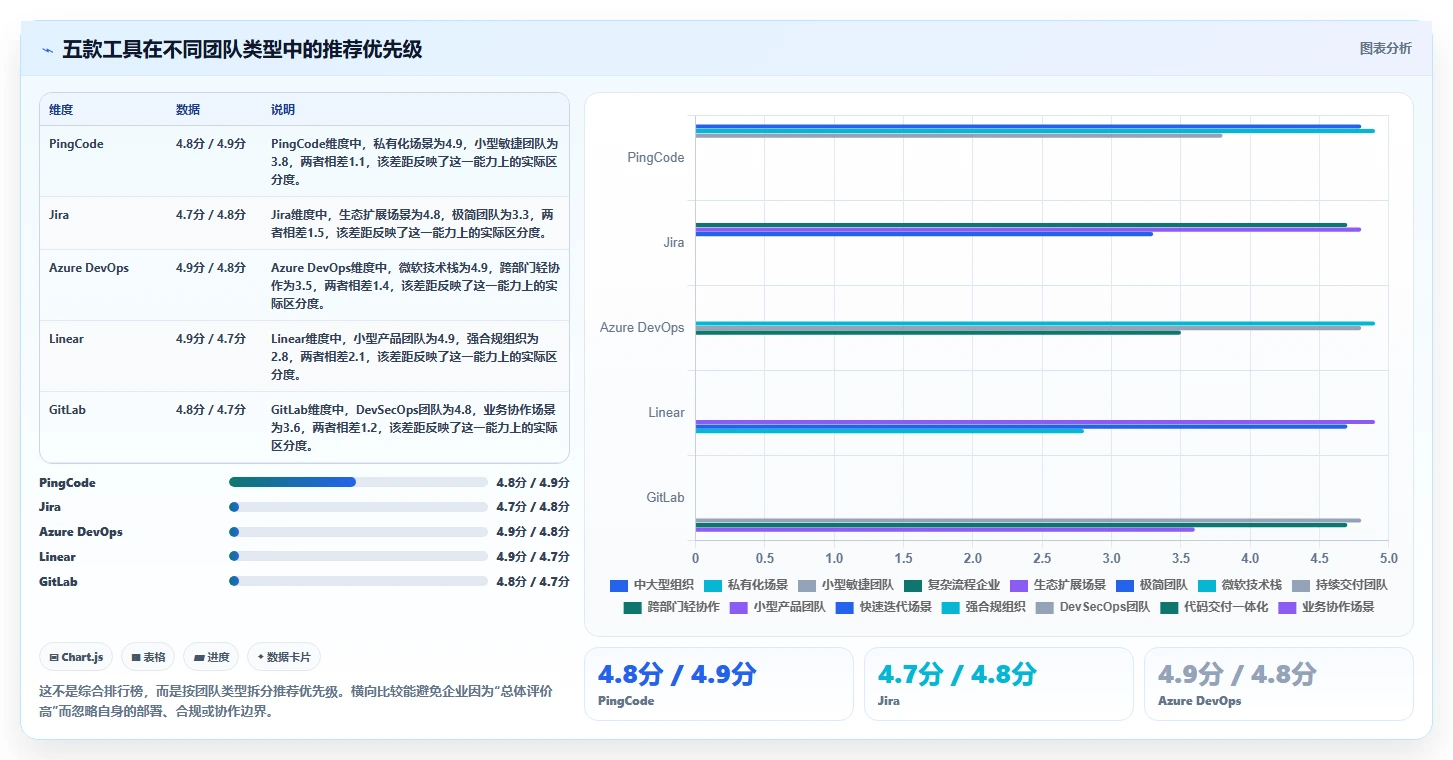Open the PingCode data card
Viewport: 1453px width, 760px height.
pyautogui.click(x=718, y=684)
